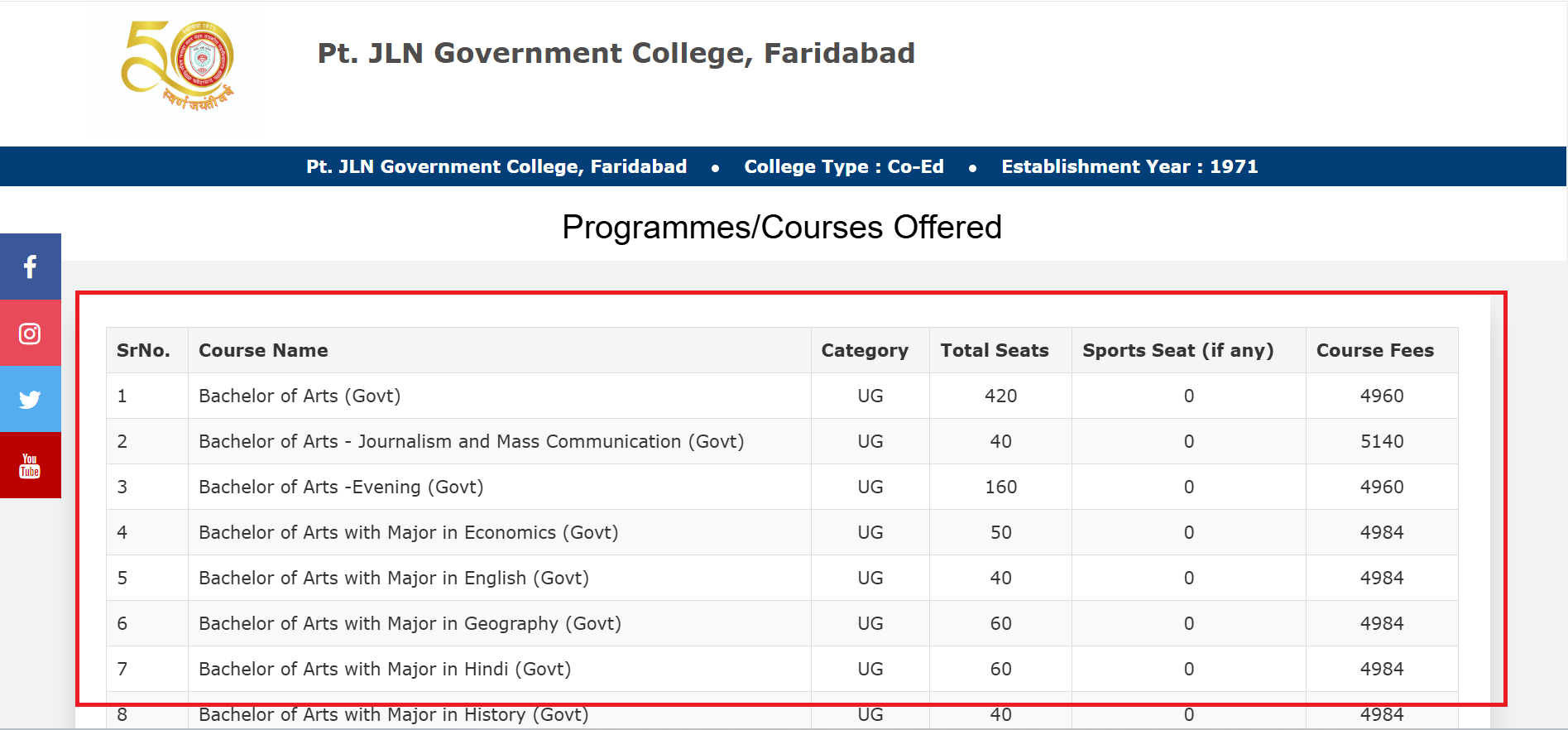This screenshot has height=730, width=1568.
Task: Click the Sports Seat (if any) column header
Action: tap(1177, 350)
